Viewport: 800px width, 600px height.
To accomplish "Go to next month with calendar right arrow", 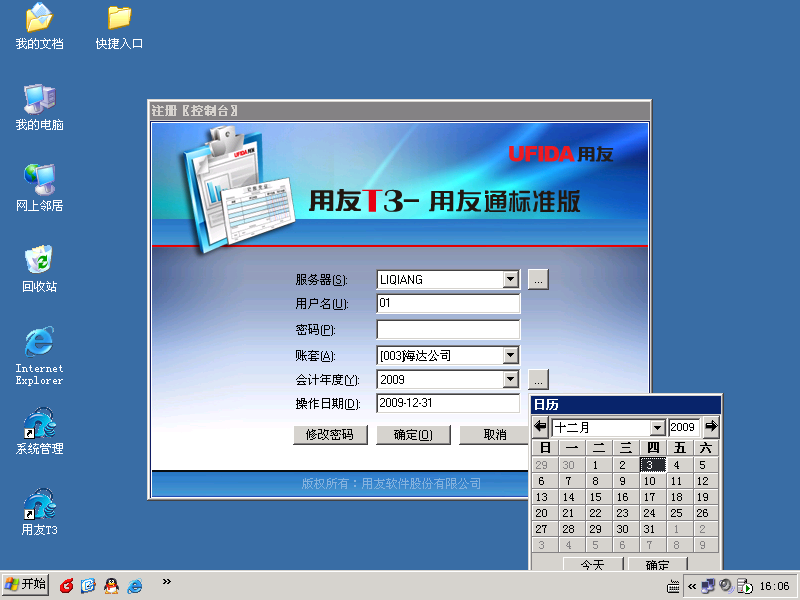I will click(x=711, y=427).
